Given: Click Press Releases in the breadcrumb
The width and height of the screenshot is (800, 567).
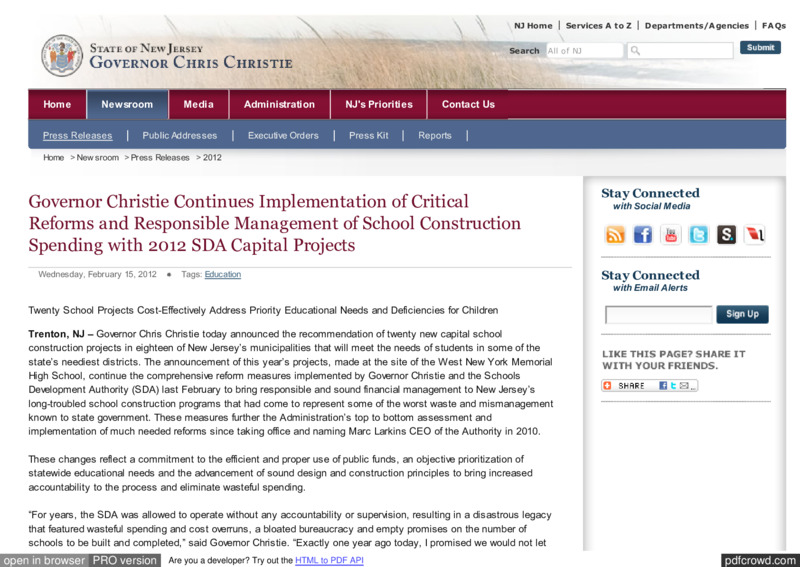Looking at the screenshot, I should (160, 158).
